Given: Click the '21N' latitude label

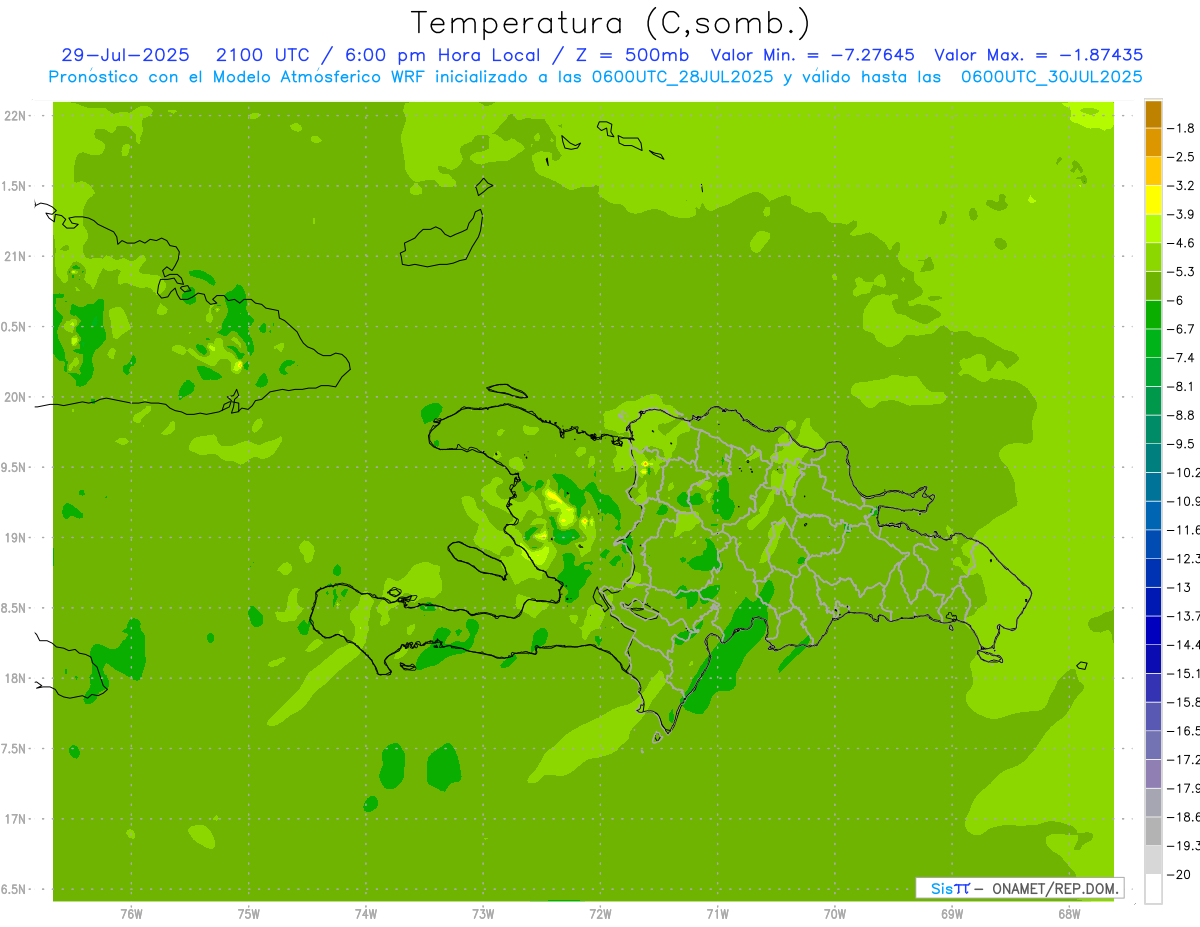Looking at the screenshot, I should [15, 257].
